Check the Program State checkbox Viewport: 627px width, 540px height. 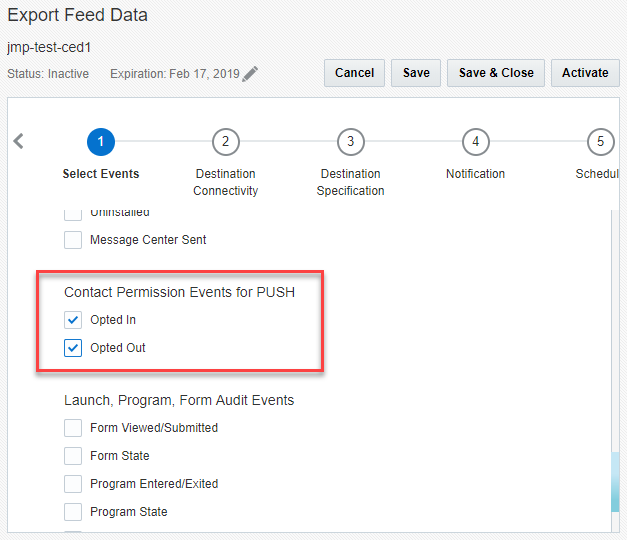73,512
